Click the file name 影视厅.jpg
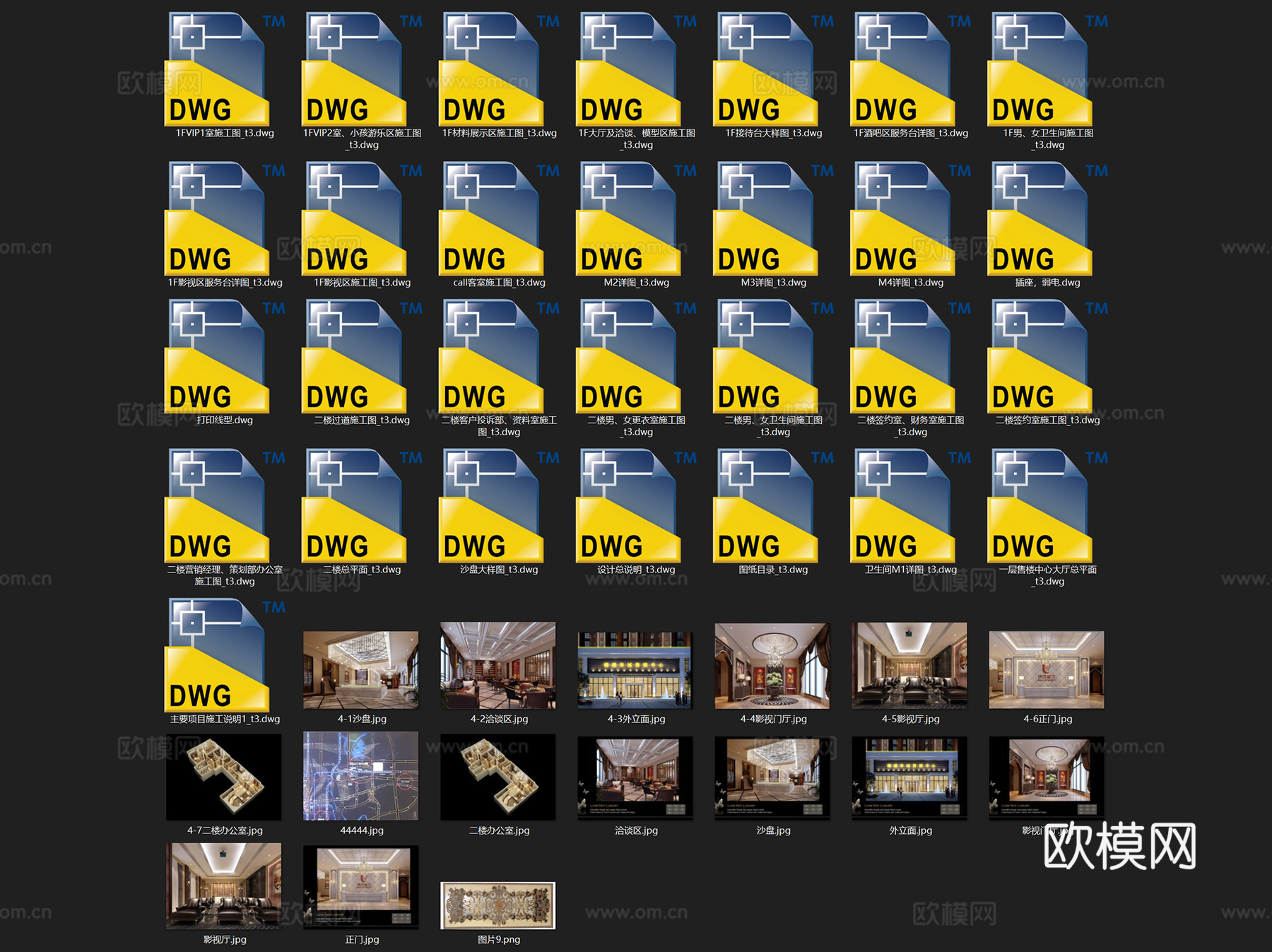This screenshot has height=952, width=1272. point(225,940)
